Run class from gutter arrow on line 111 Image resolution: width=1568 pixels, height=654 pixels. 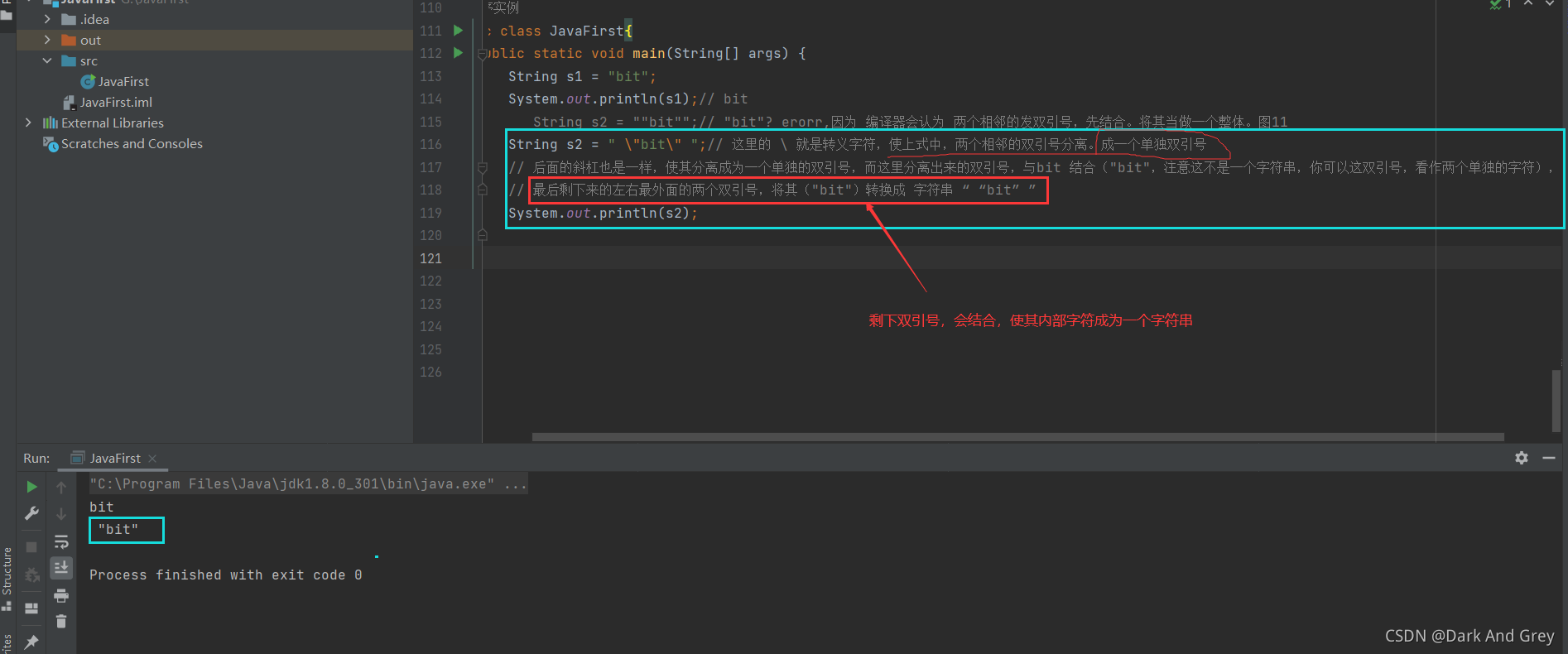(x=458, y=31)
